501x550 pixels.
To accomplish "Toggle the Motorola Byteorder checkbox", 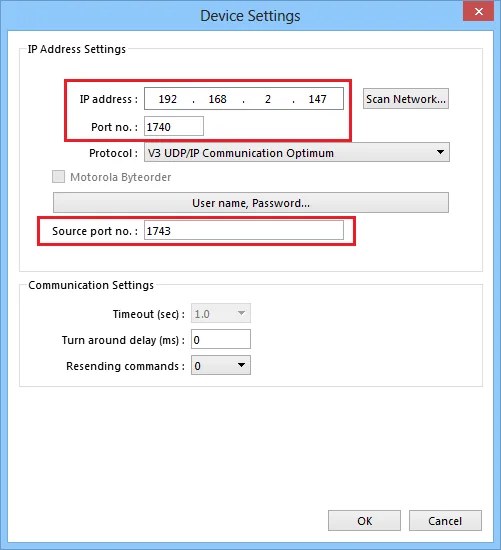I will [x=59, y=177].
